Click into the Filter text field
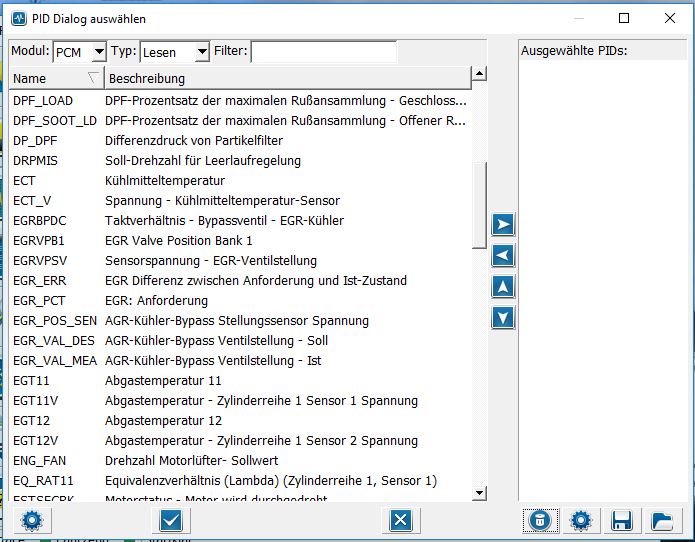This screenshot has height=542, width=695. [x=323, y=51]
